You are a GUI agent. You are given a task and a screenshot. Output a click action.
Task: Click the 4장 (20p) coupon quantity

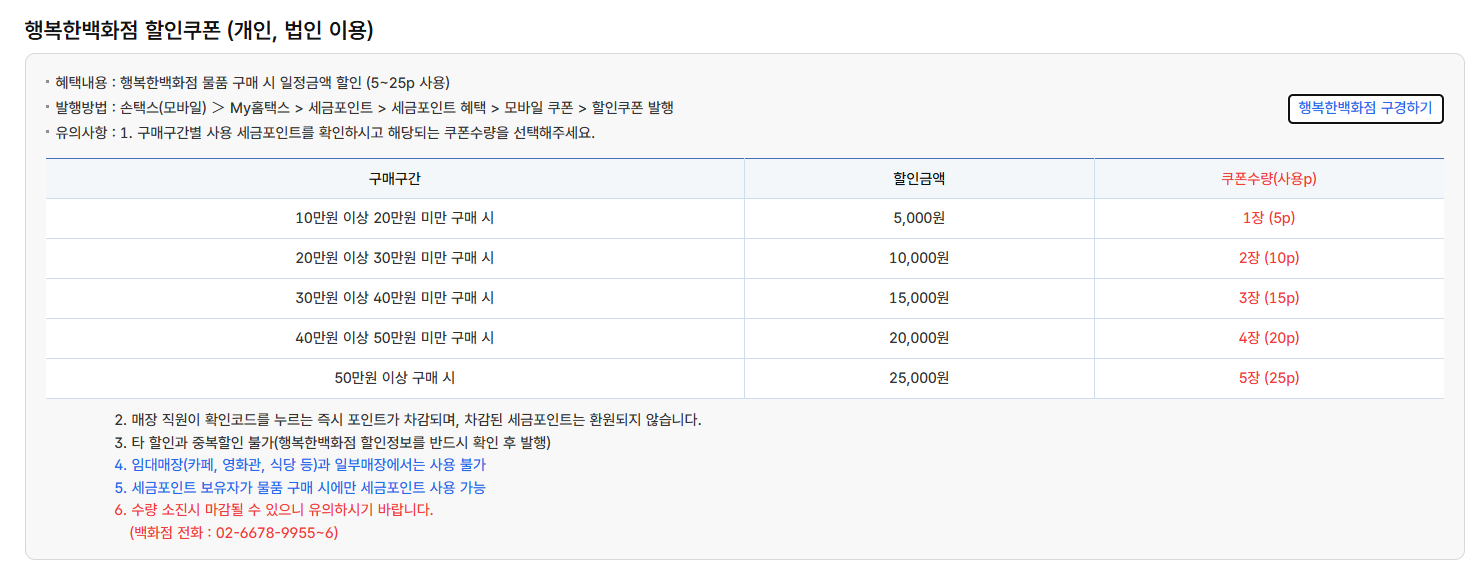pos(1269,338)
